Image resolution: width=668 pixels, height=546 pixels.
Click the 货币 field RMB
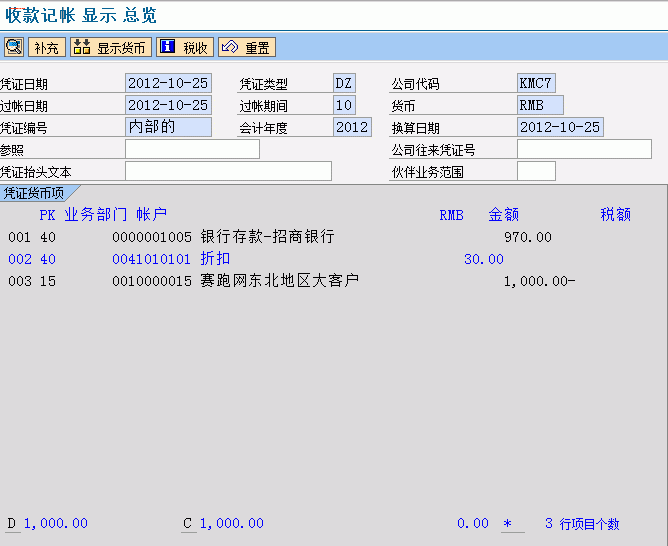pos(540,105)
